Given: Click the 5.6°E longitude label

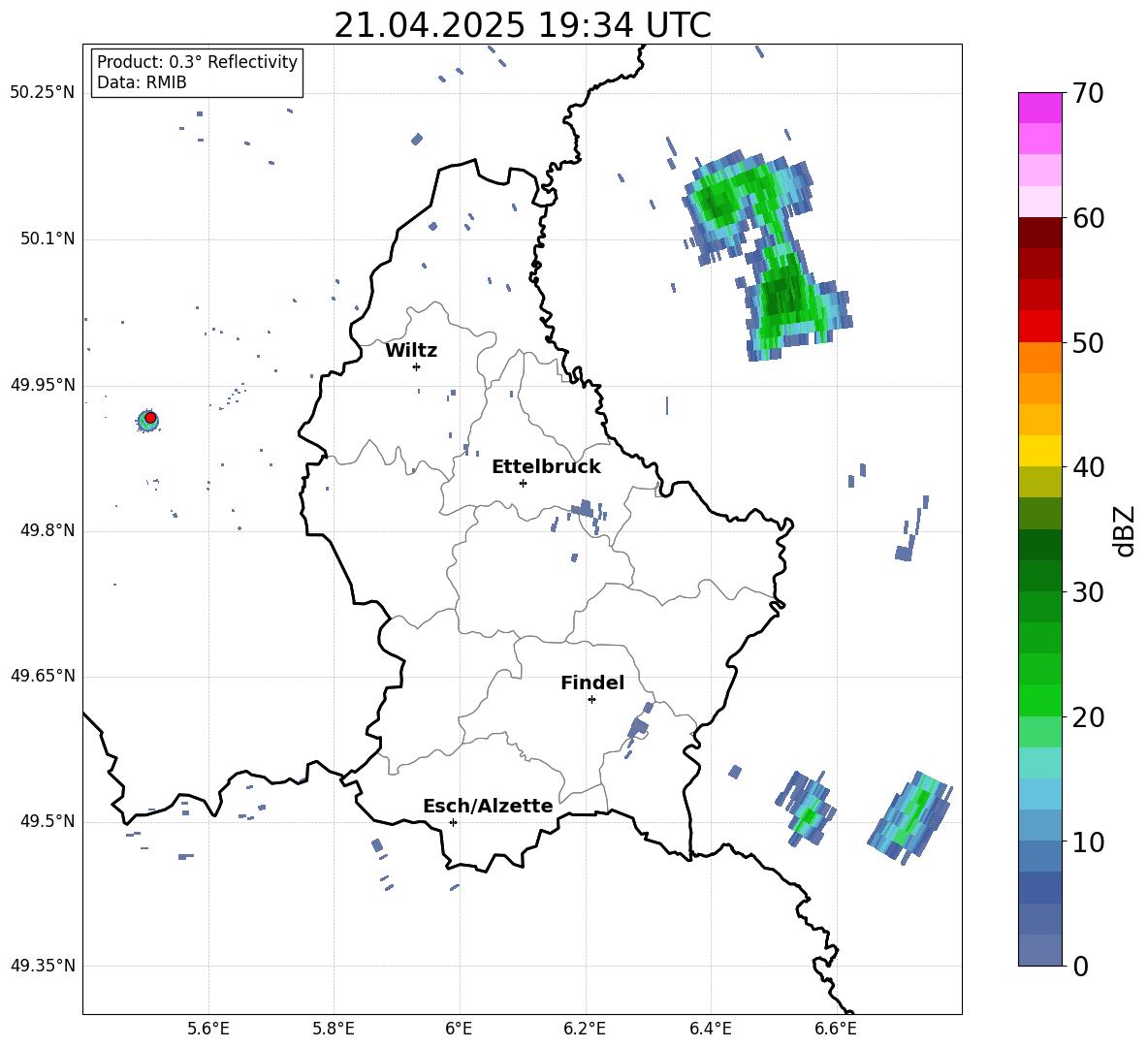Looking at the screenshot, I should 208,1029.
